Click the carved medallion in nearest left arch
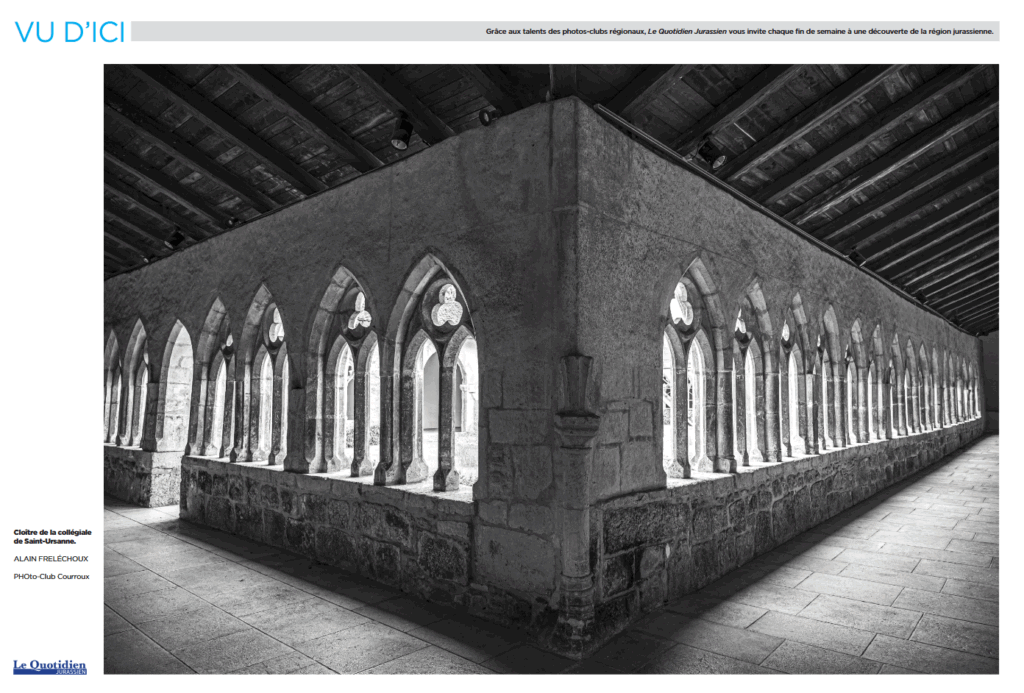Image resolution: width=1024 pixels, height=693 pixels. (x=447, y=307)
